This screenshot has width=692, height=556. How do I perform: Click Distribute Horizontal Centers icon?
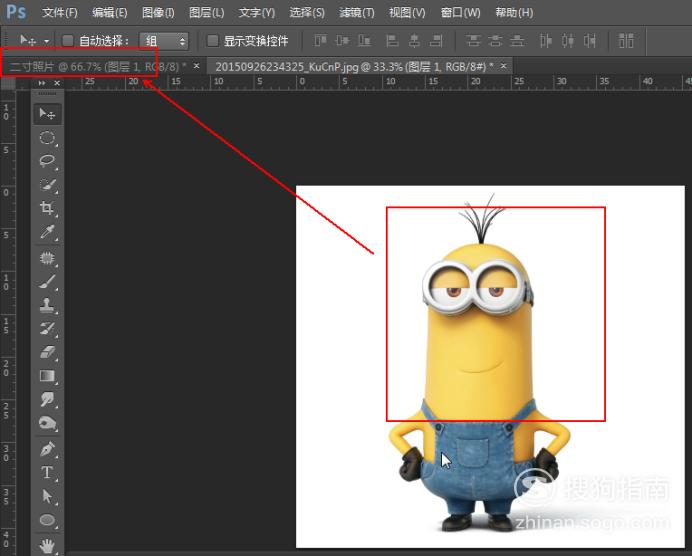568,41
